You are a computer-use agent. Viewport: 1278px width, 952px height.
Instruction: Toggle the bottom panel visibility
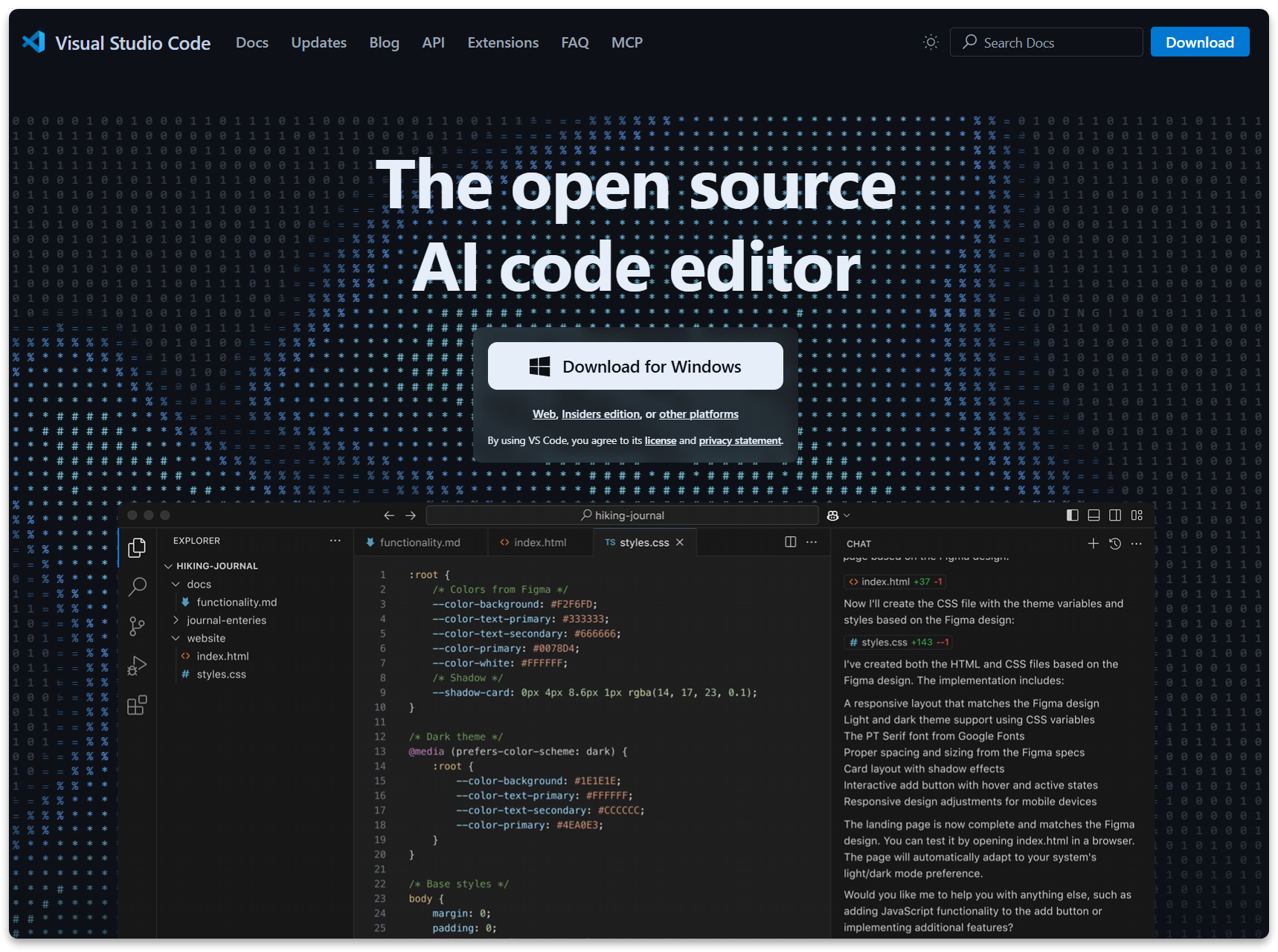tap(1093, 515)
